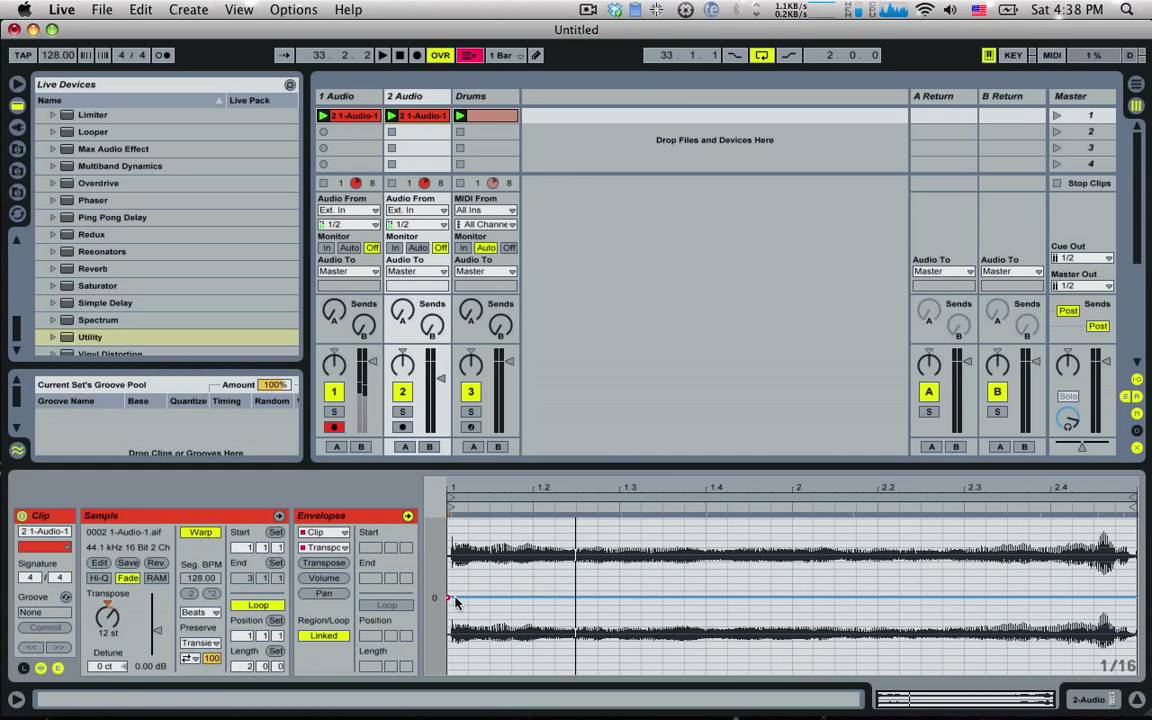1152x720 pixels.
Task: Toggle the Info View triangle at bottom left
Action: point(16,700)
